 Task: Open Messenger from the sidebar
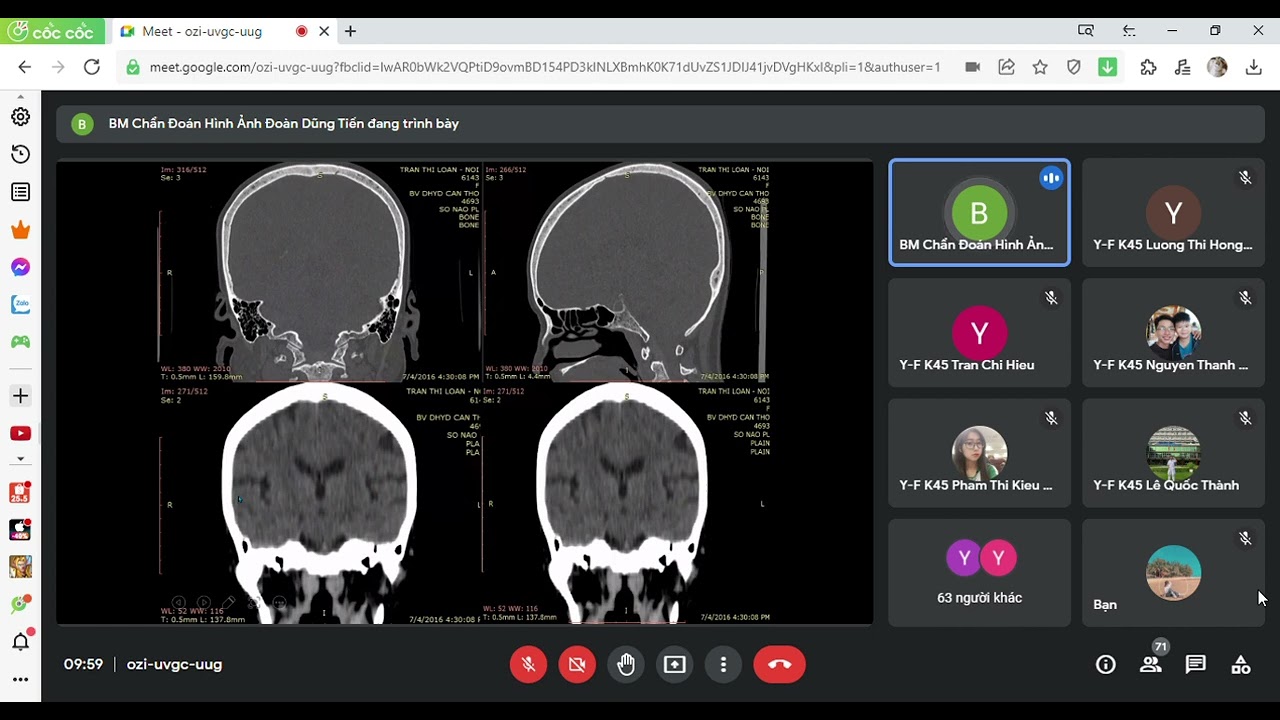20,267
